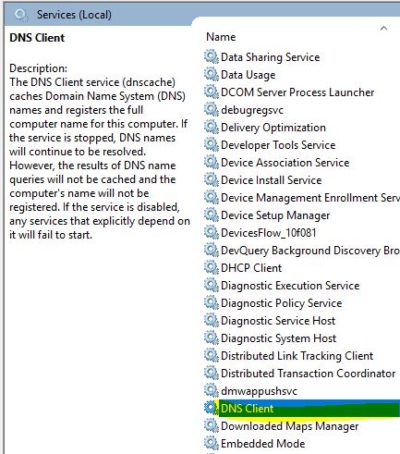400x454 pixels.
Task: Pick the Device Setup Manager service
Action: click(275, 215)
